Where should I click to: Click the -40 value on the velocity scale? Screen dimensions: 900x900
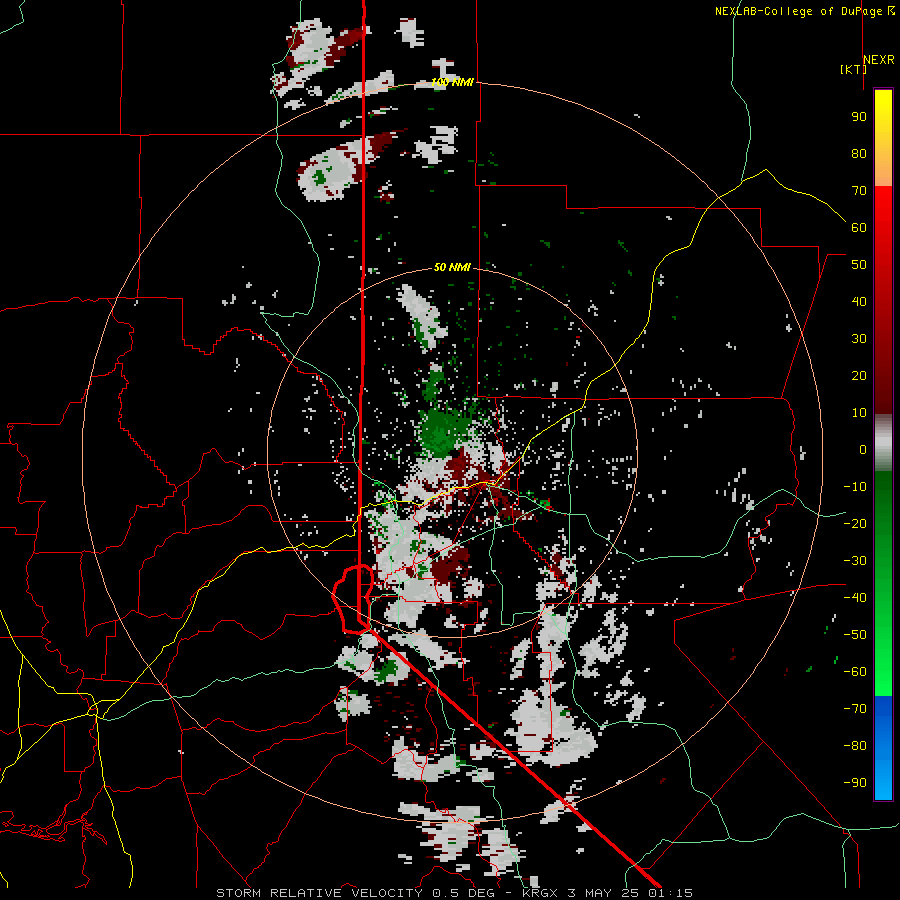click(x=855, y=598)
